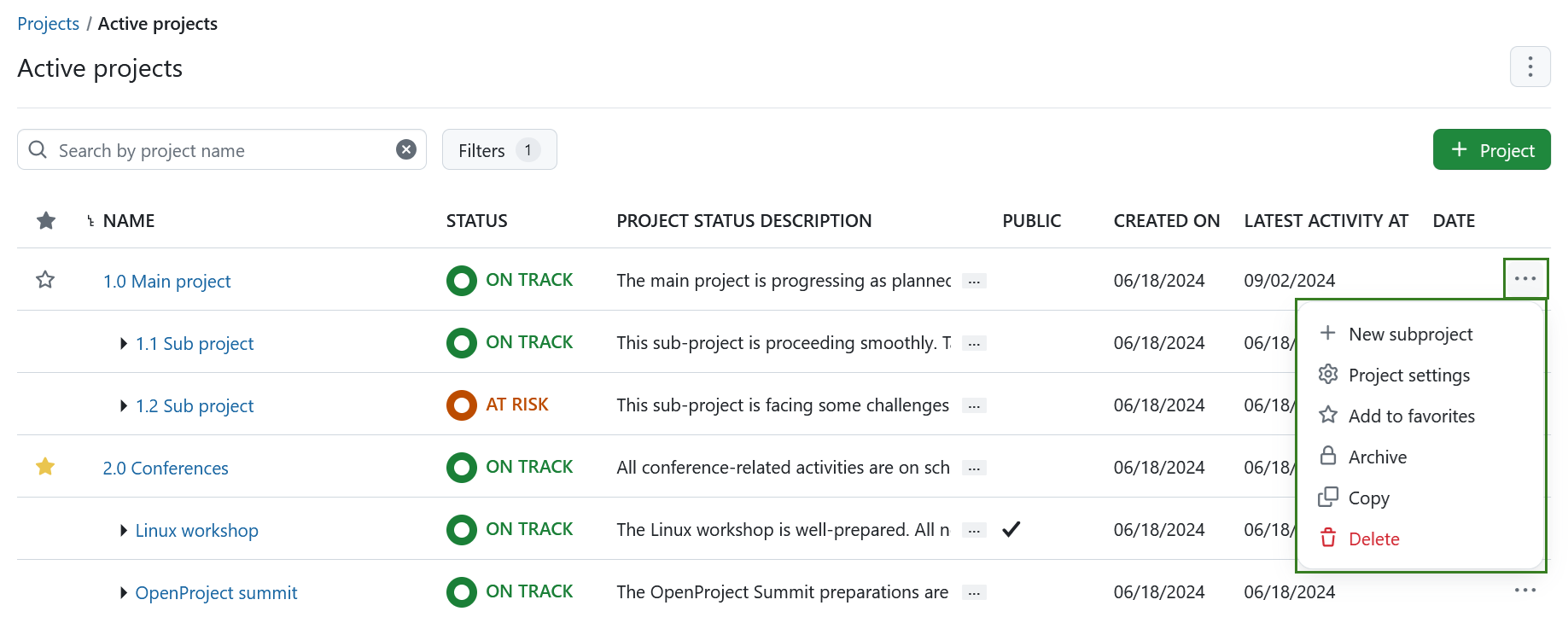Click the Copy icon in the context menu
This screenshot has width=1568, height=623.
click(x=1328, y=497)
